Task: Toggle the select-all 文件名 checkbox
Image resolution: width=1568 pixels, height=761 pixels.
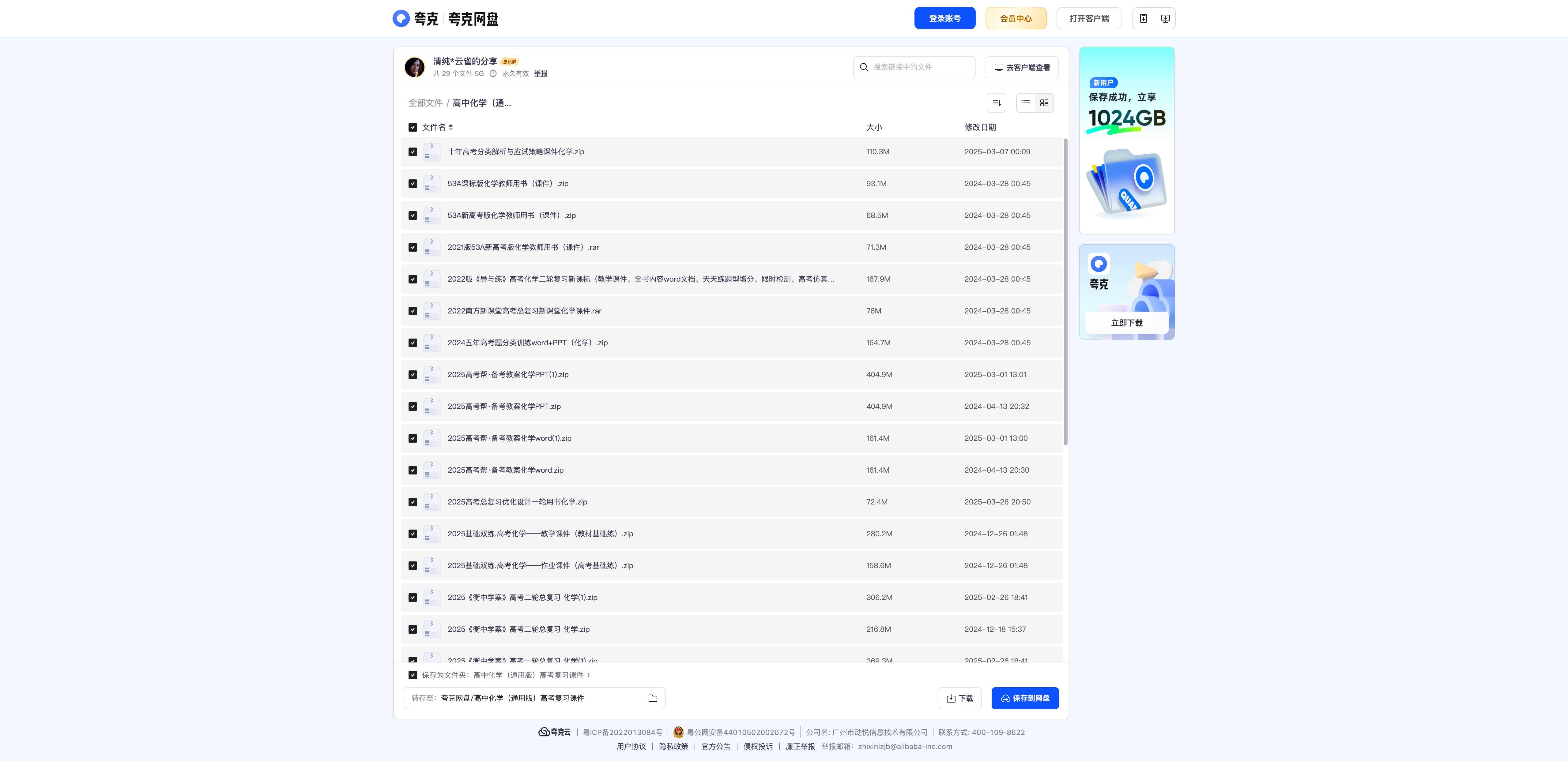Action: pyautogui.click(x=413, y=127)
